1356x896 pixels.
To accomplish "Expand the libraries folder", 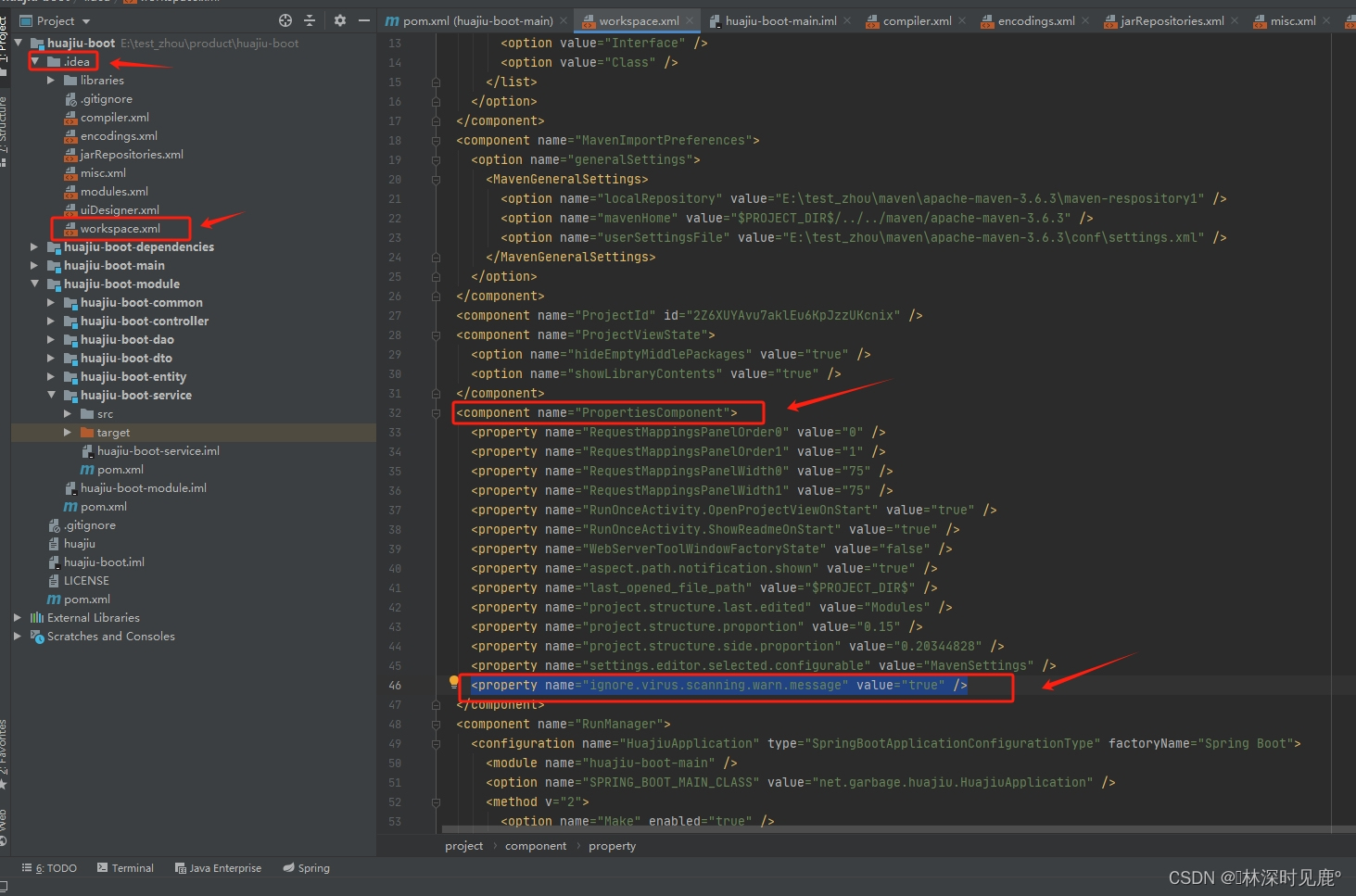I will (x=51, y=81).
